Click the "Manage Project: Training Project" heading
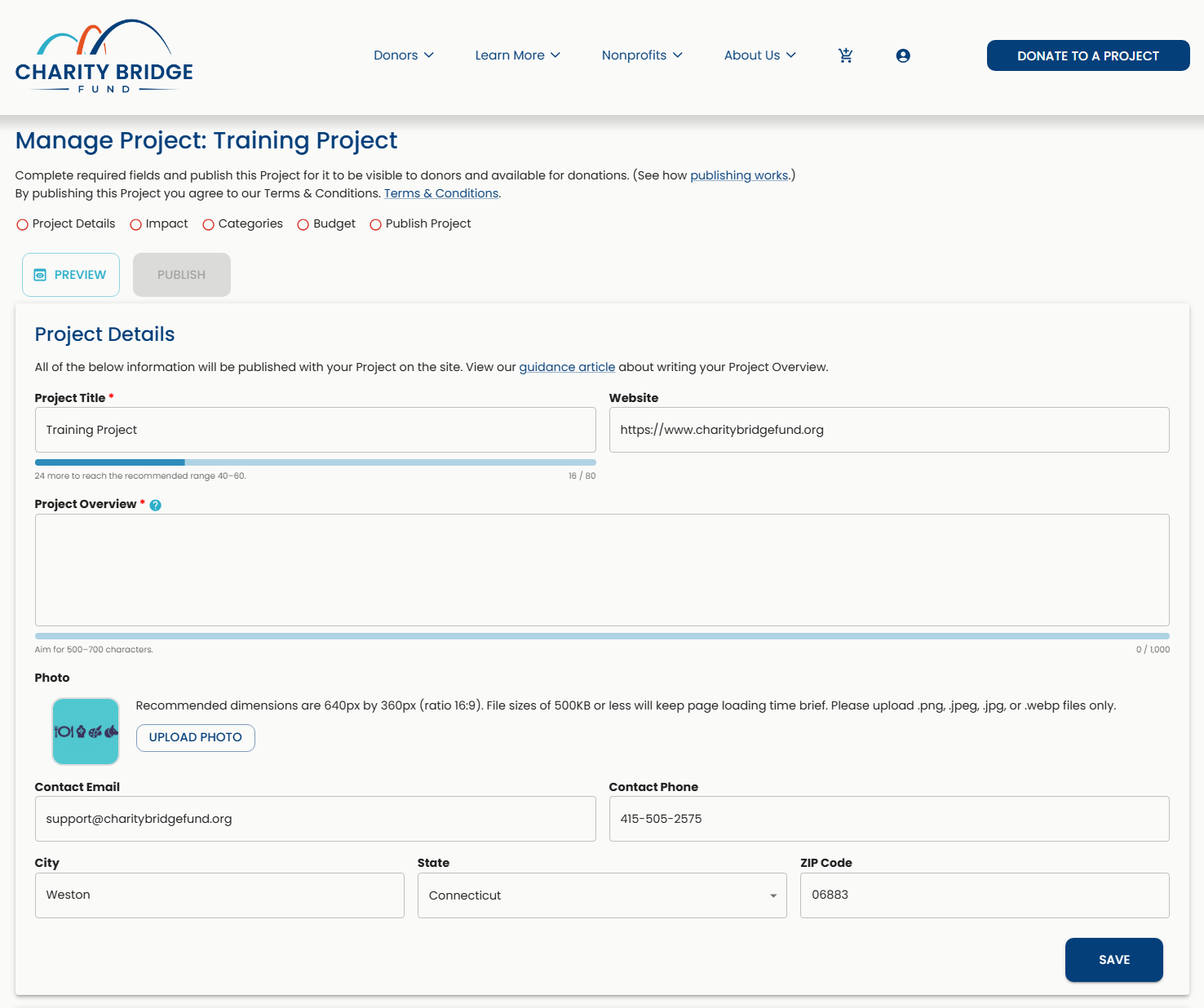Viewport: 1204px width, 1008px height. point(206,141)
